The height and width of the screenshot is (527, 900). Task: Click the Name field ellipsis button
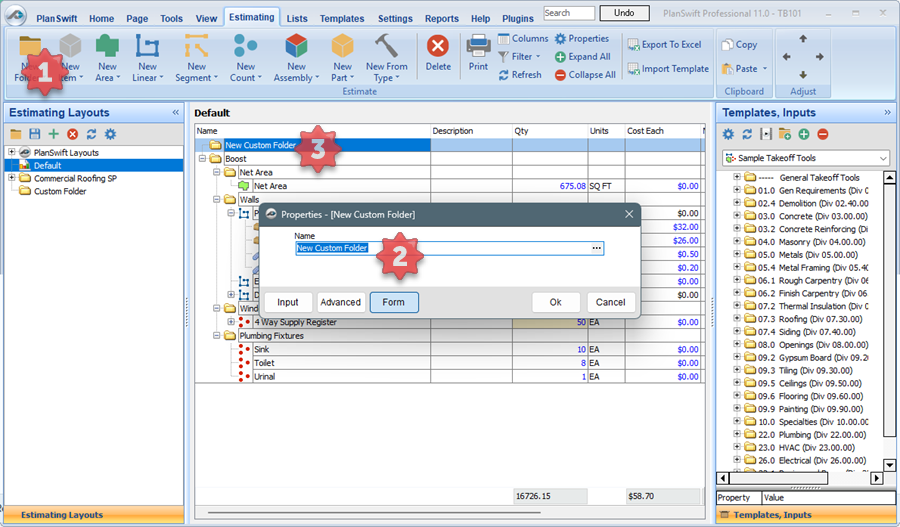(x=597, y=248)
